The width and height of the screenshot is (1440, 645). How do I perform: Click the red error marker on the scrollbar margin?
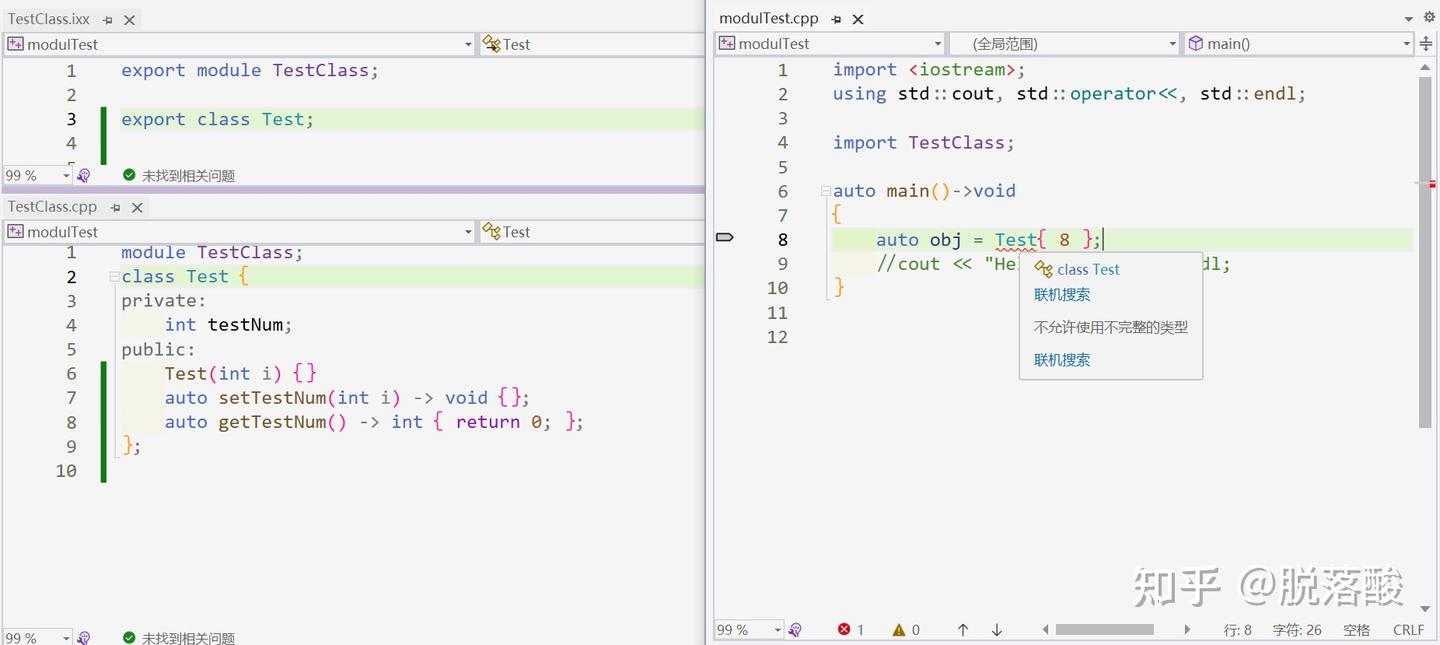pos(1433,184)
